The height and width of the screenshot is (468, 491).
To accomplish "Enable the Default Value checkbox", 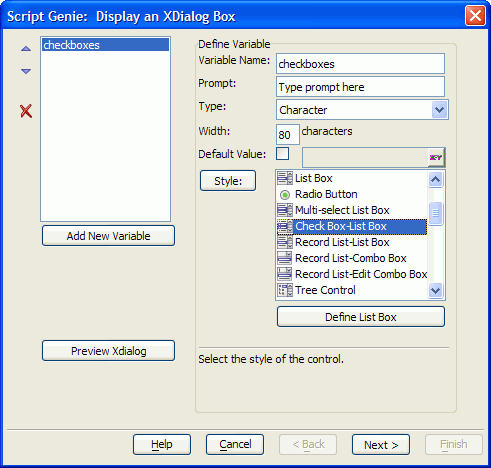I will tap(282, 154).
